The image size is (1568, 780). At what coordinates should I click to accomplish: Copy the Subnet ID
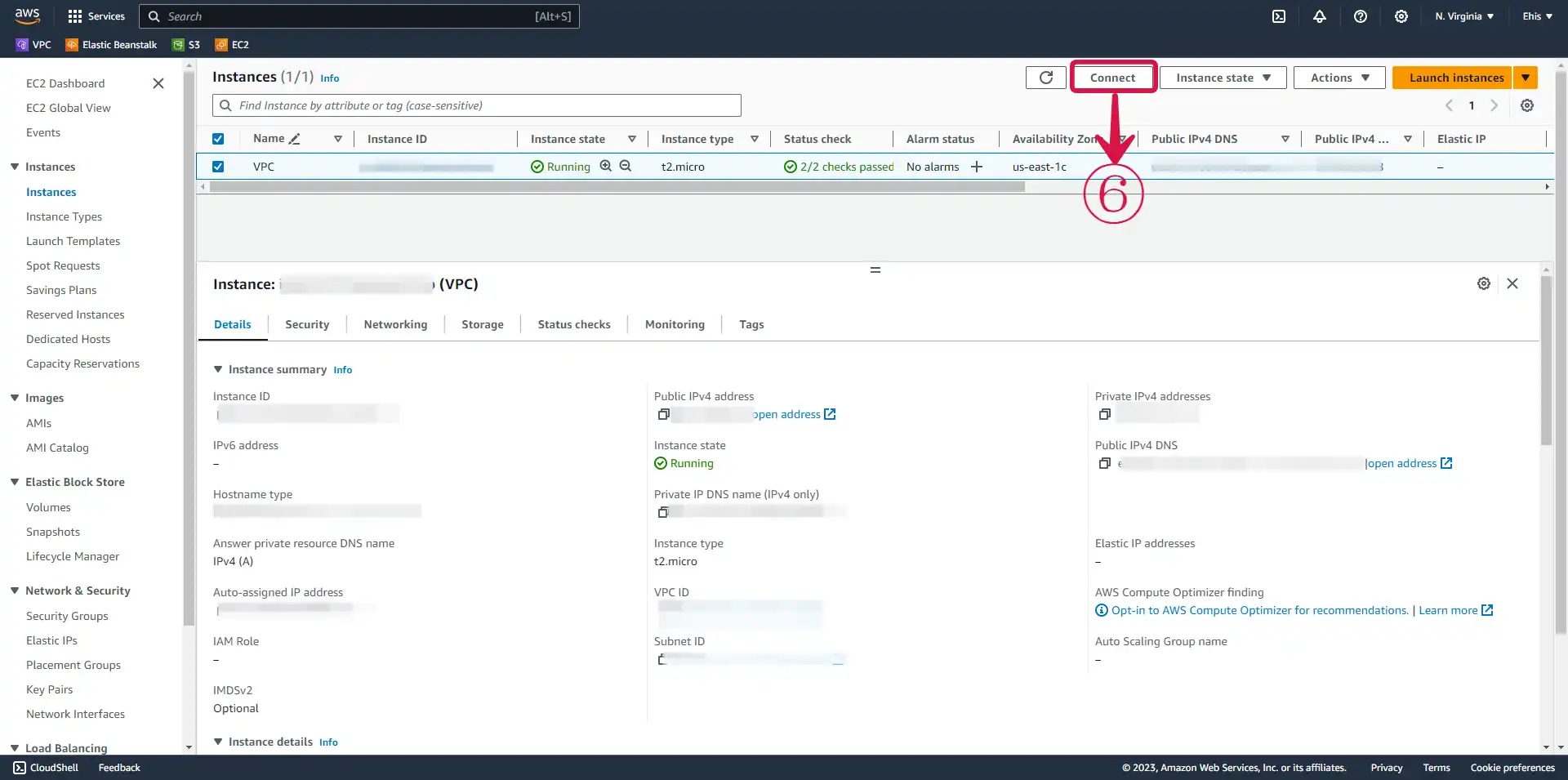(662, 659)
